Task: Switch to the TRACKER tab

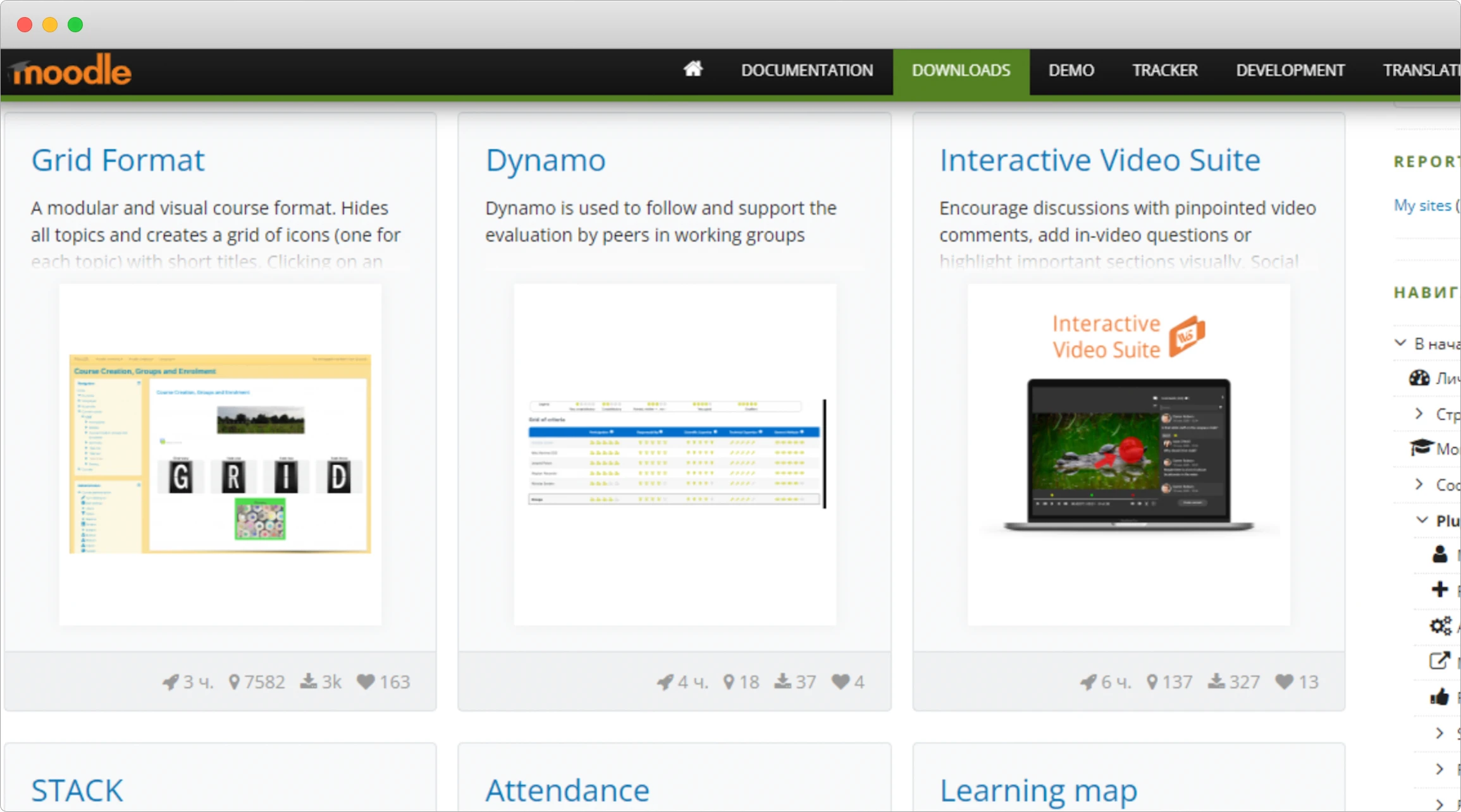Action: click(x=1164, y=70)
